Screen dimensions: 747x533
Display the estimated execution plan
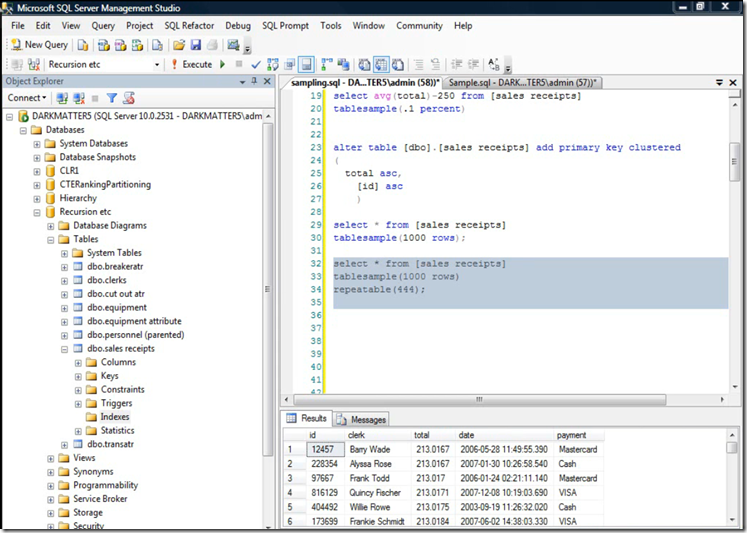(273, 64)
